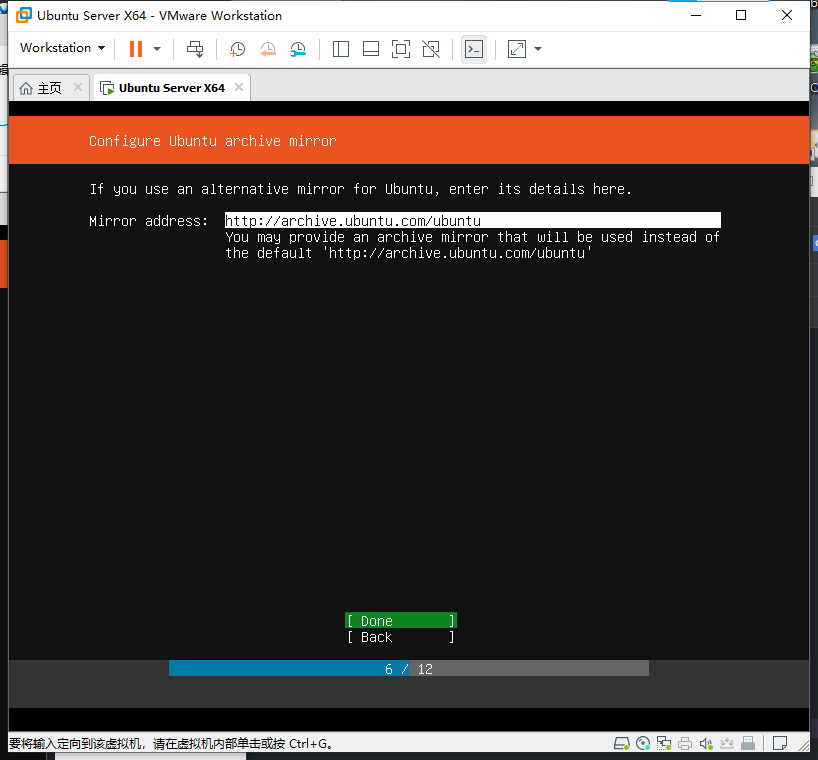Enter full screen mode
This screenshot has height=760, width=818.
[x=401, y=49]
